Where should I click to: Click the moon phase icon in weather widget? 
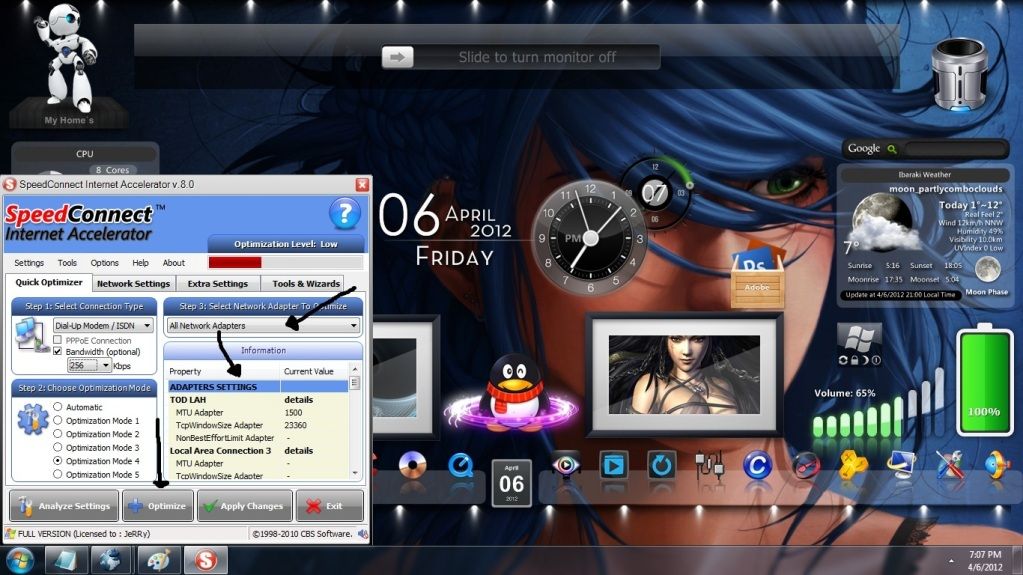[x=988, y=269]
